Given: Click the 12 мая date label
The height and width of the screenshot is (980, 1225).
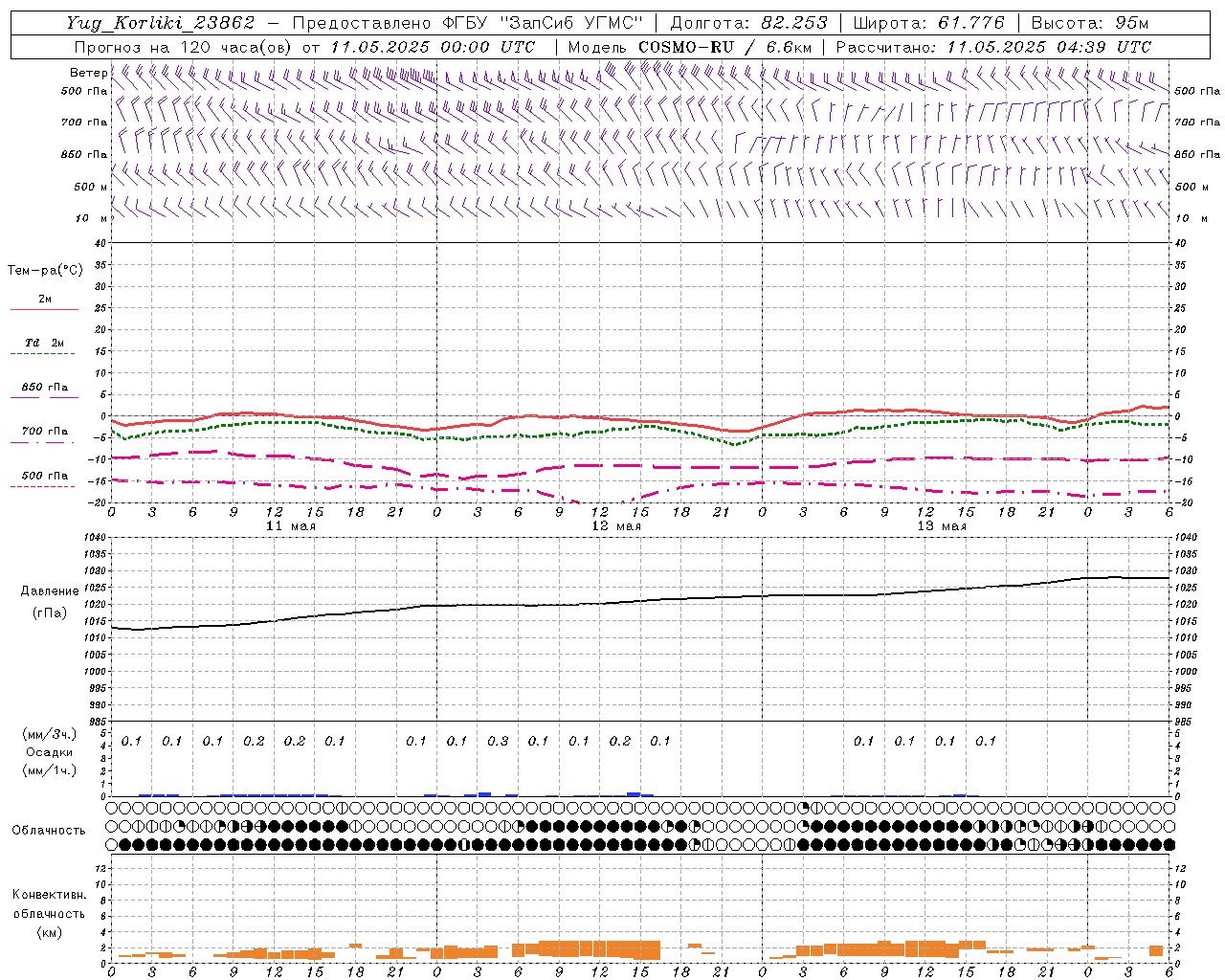Looking at the screenshot, I should [x=616, y=526].
